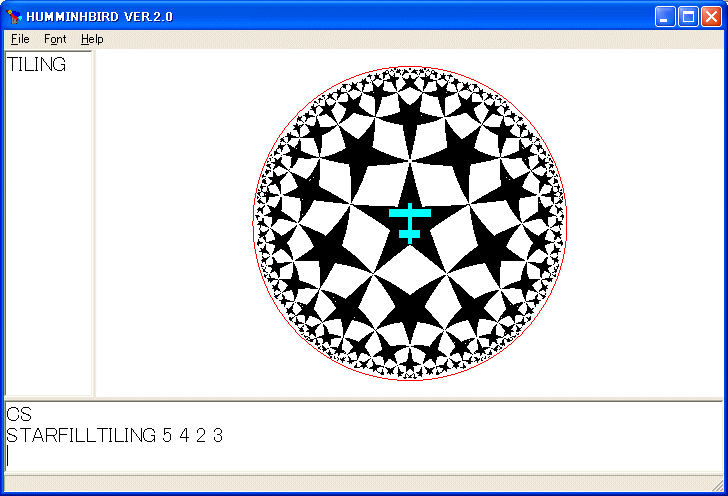Image resolution: width=728 pixels, height=496 pixels.
Task: Minimize the HUMMINHBIRD window
Action: (665, 17)
